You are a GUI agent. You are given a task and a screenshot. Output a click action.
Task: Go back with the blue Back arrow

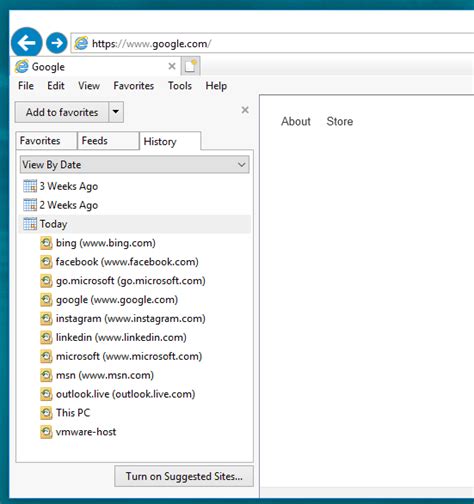point(27,43)
